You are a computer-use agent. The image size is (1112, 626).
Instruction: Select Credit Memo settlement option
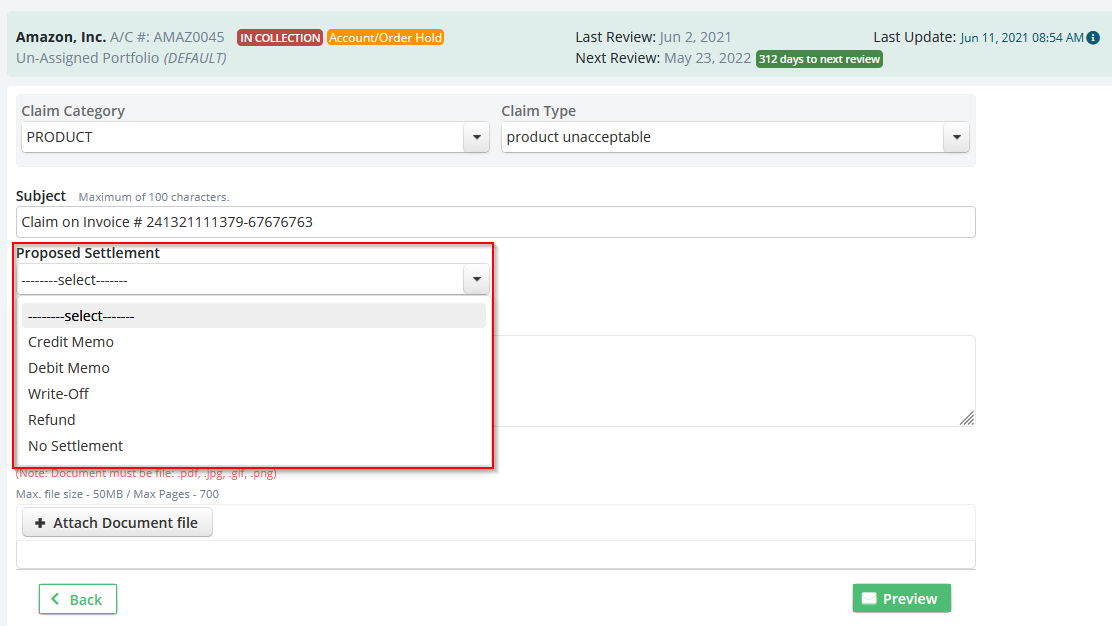click(x=254, y=342)
